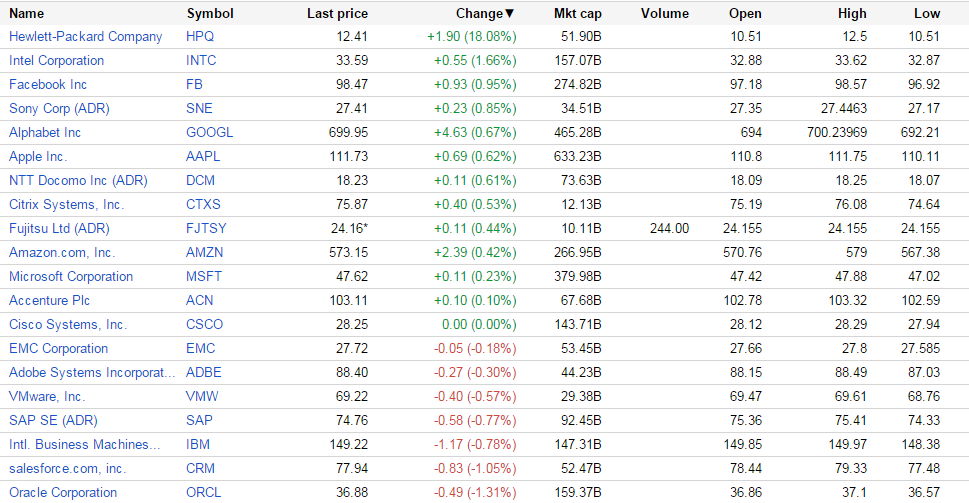Open Microsoft Corporation link
The height and width of the screenshot is (503, 969).
(x=71, y=277)
